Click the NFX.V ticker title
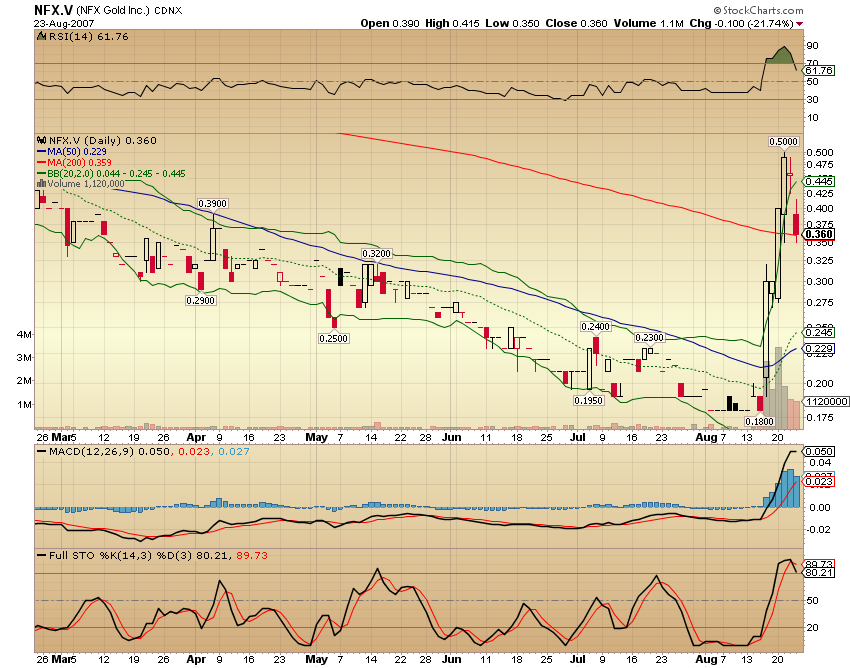 point(45,9)
